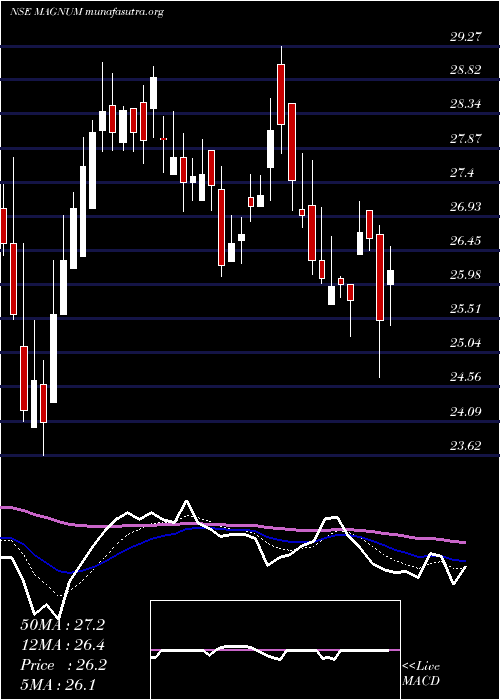The height and width of the screenshot is (700, 500).
Task: Click the 26.93 price axis label
Action: click(465, 206)
